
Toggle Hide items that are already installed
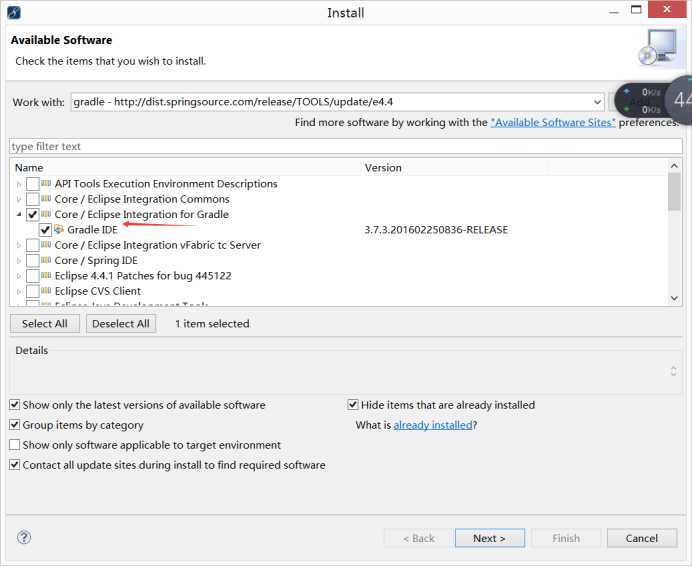coord(353,404)
